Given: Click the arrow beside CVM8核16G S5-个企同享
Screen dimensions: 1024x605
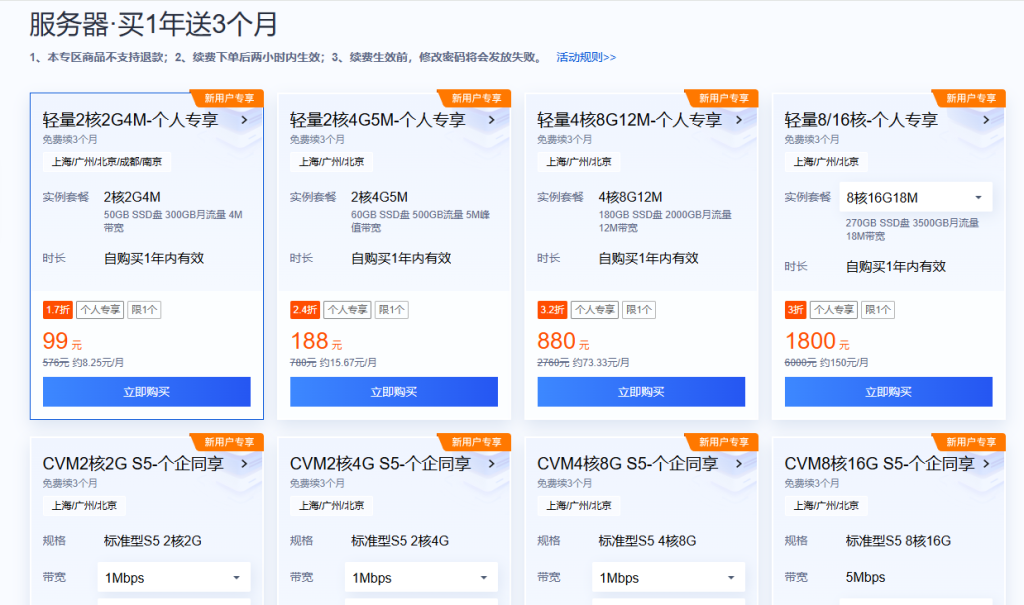Looking at the screenshot, I should point(985,464).
